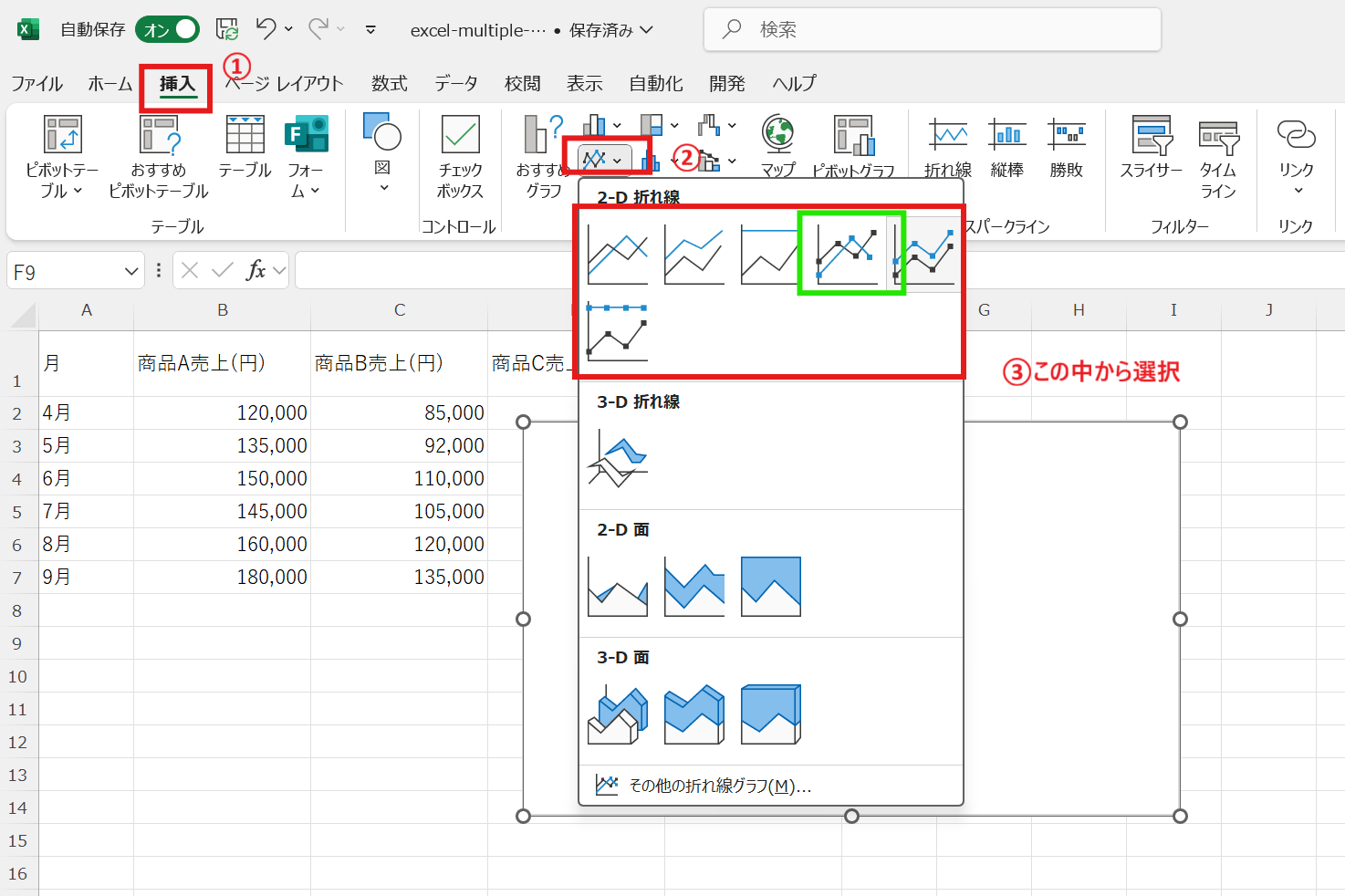Open the Undo history dropdown arrow

point(288,29)
